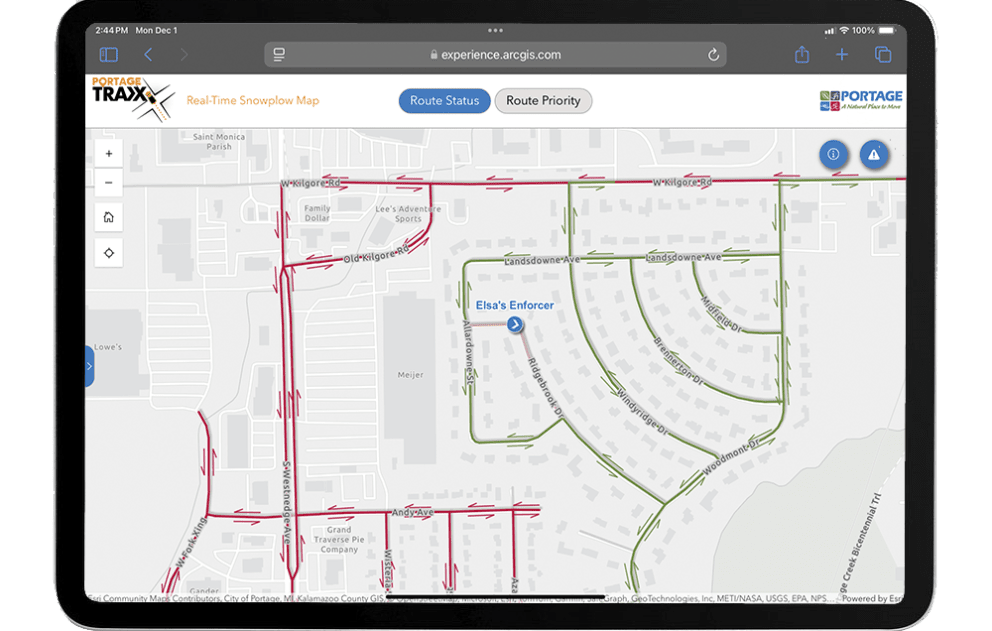Click the Portage Traxx logo
This screenshot has height=631, width=992.
132,99
